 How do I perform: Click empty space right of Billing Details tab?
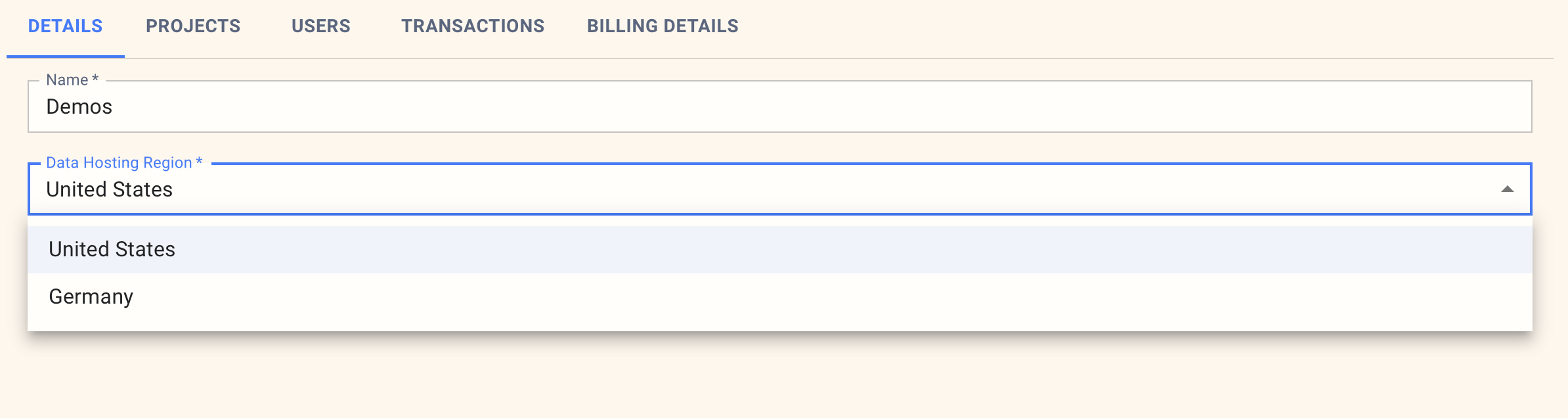(x=1116, y=26)
